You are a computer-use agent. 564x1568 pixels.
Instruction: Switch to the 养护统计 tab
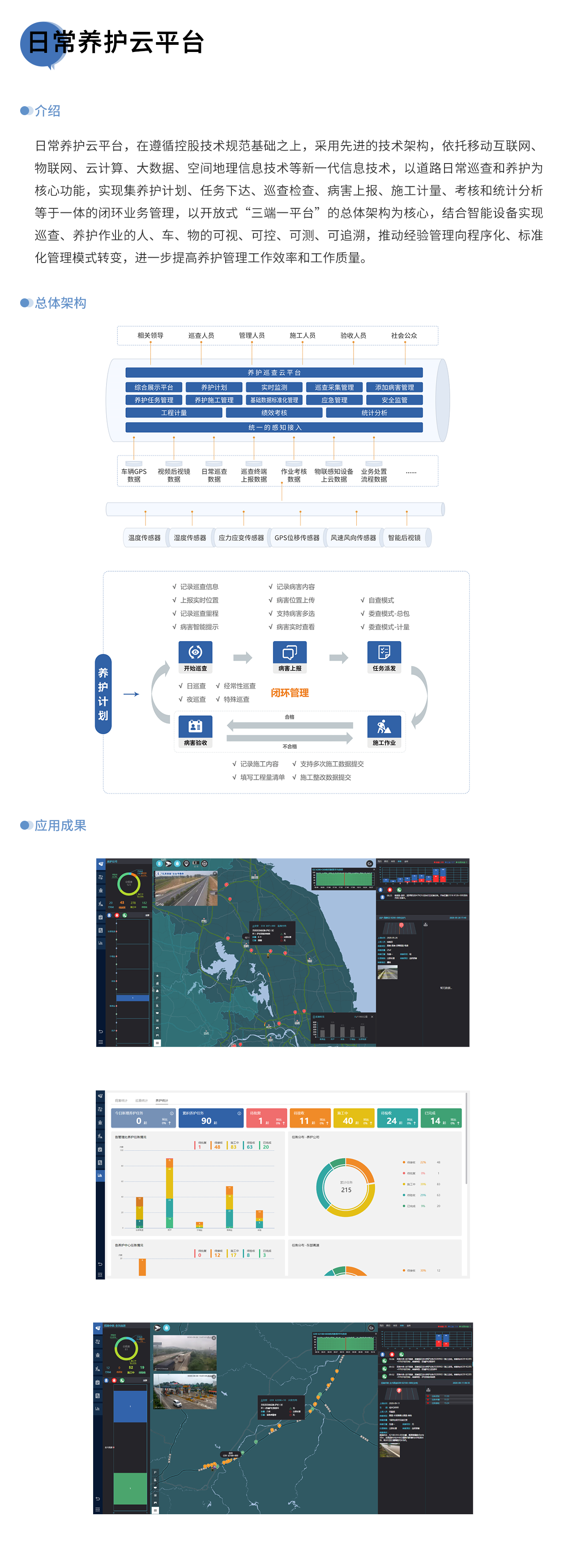pos(162,1101)
